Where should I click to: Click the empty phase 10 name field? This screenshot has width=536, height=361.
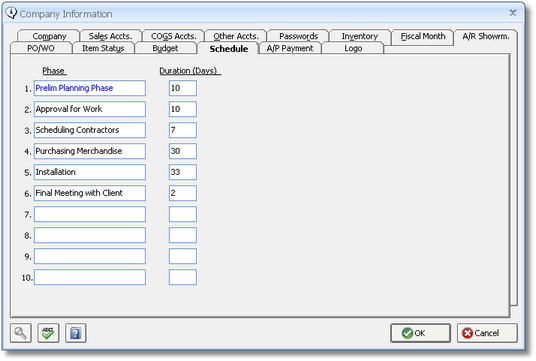(x=90, y=277)
